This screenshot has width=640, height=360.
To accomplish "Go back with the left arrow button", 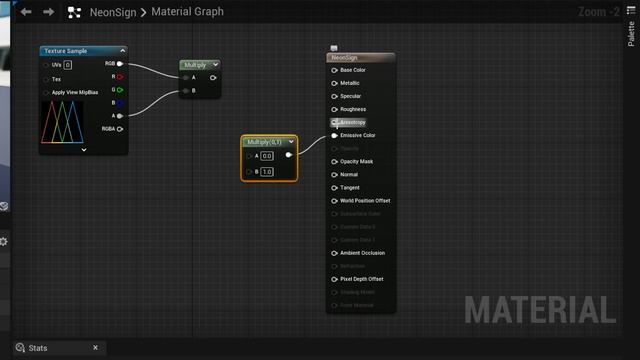I will (x=26, y=12).
